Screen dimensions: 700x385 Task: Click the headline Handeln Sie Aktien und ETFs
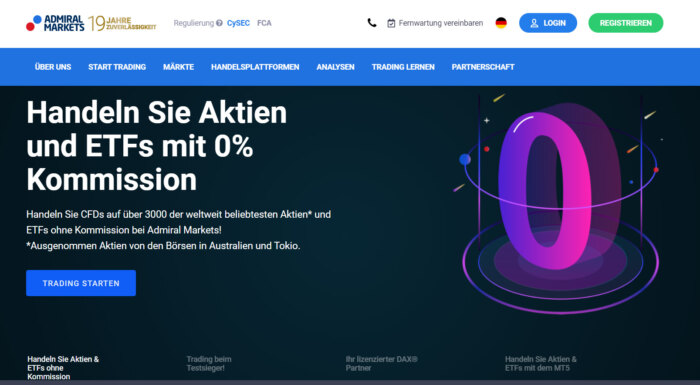click(x=157, y=146)
